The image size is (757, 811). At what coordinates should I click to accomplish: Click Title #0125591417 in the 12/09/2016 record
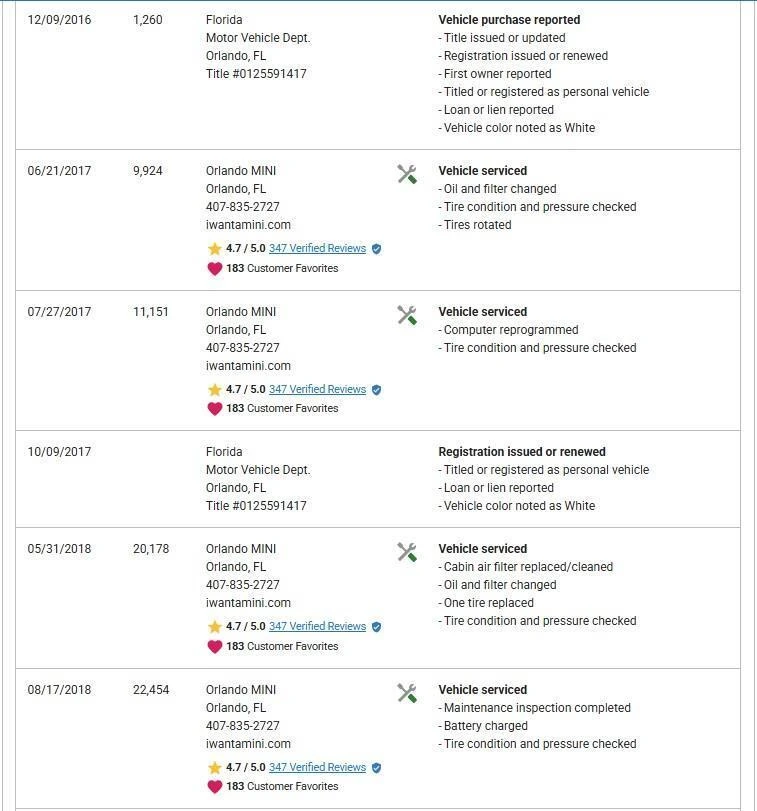click(x=256, y=74)
